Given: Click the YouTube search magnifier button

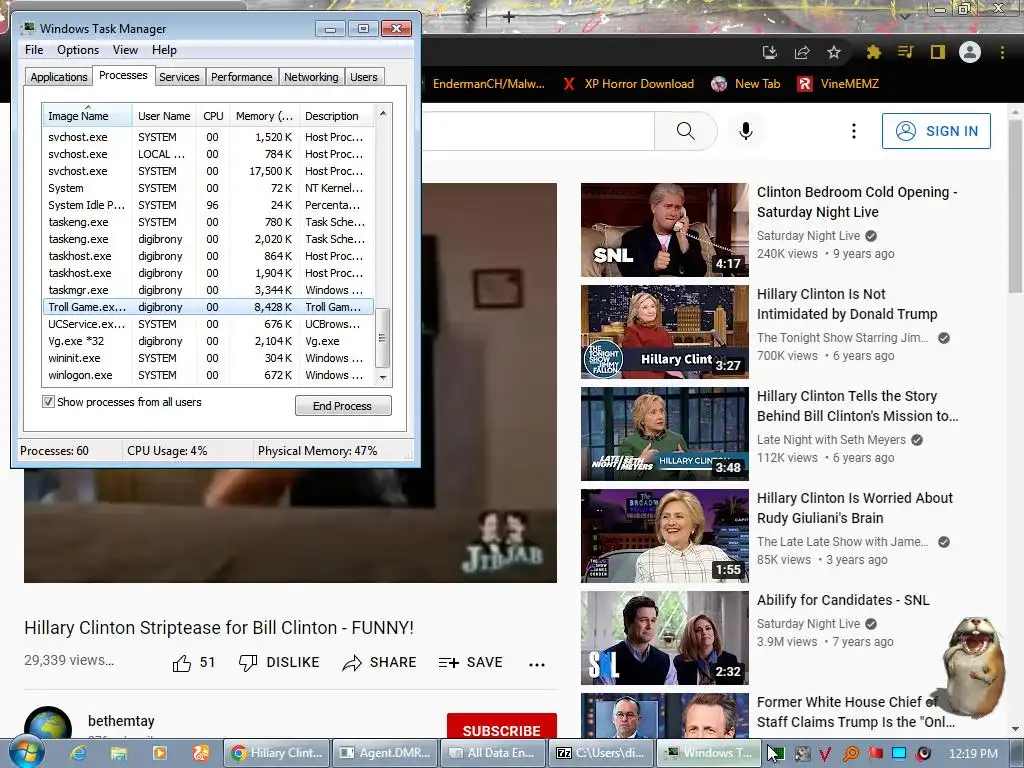Looking at the screenshot, I should [x=686, y=131].
